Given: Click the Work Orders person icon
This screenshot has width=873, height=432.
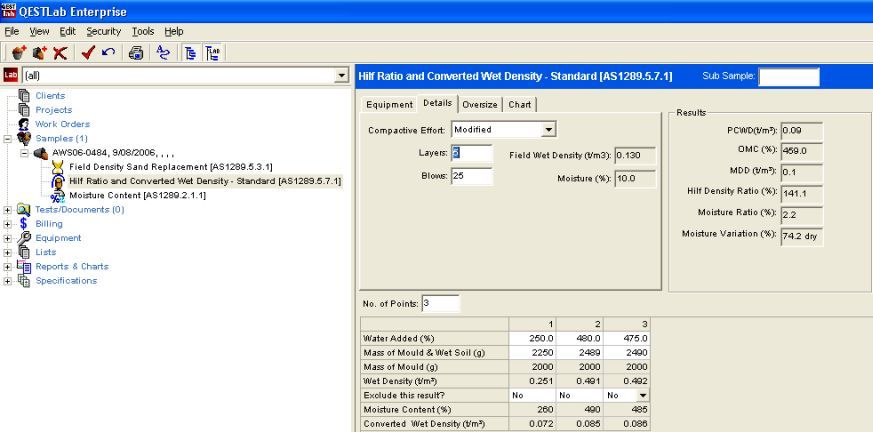Looking at the screenshot, I should (x=24, y=124).
